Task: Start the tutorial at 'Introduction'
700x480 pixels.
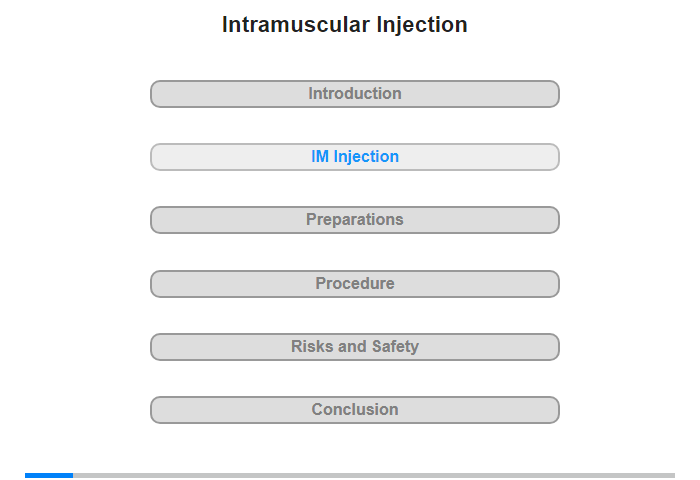Action: (x=354, y=94)
